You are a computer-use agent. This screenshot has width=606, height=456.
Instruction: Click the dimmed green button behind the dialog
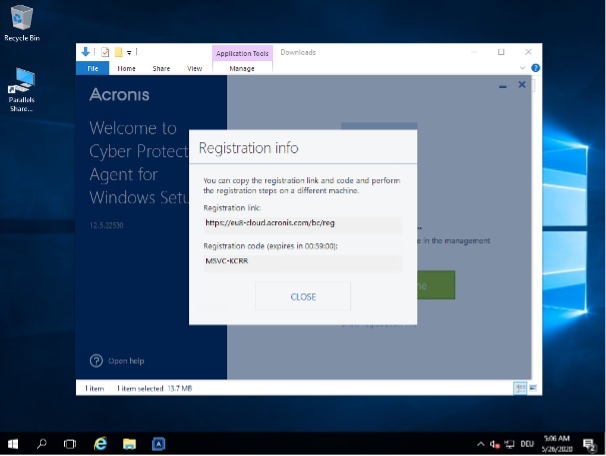point(436,285)
